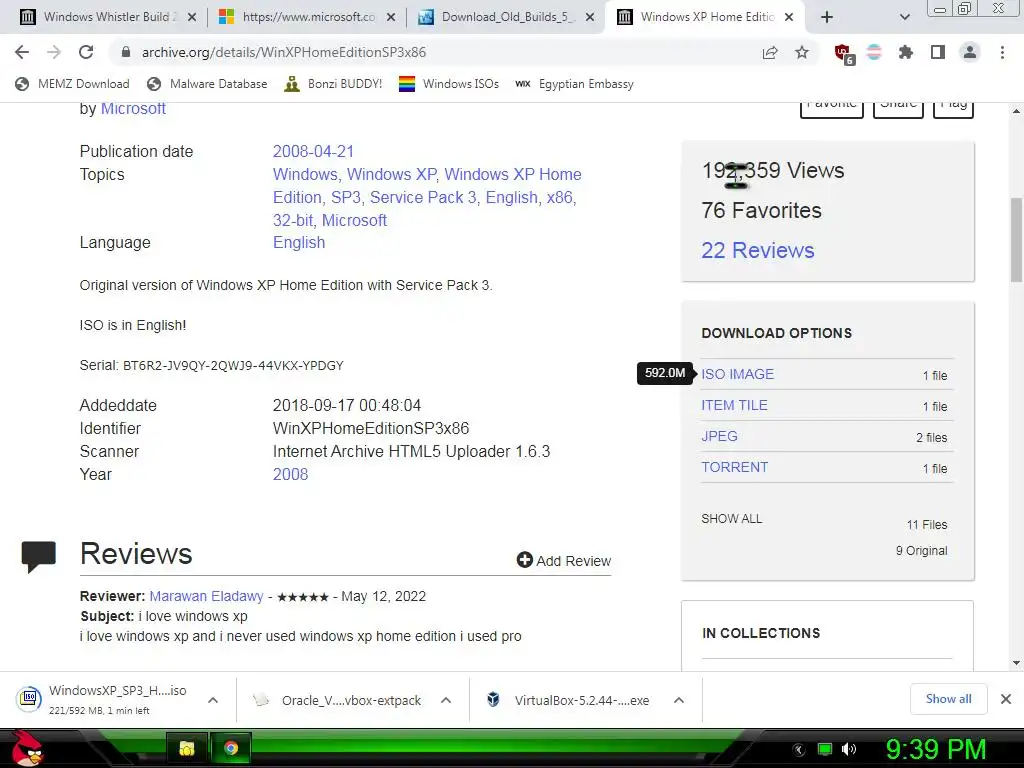Close the downloads bar
The width and height of the screenshot is (1024, 768).
[1006, 699]
